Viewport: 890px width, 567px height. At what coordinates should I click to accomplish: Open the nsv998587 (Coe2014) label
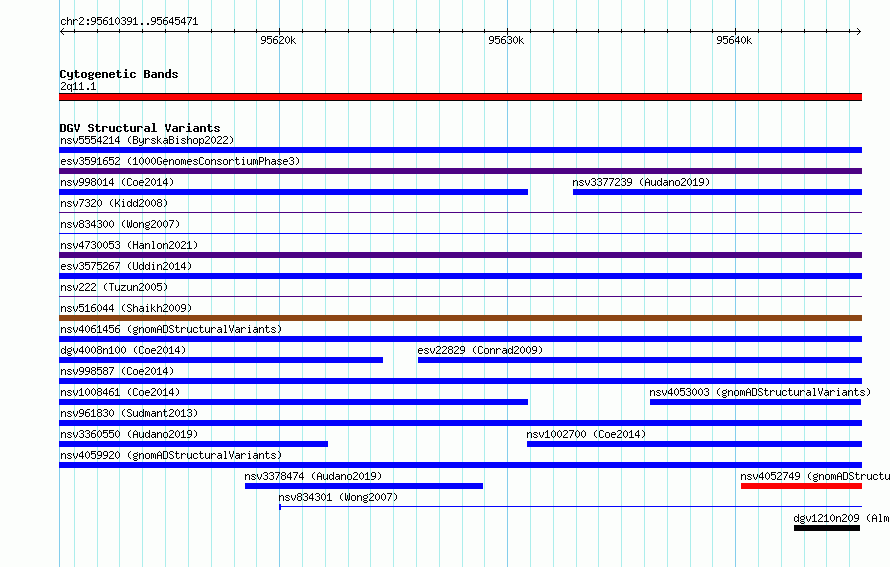pos(117,371)
